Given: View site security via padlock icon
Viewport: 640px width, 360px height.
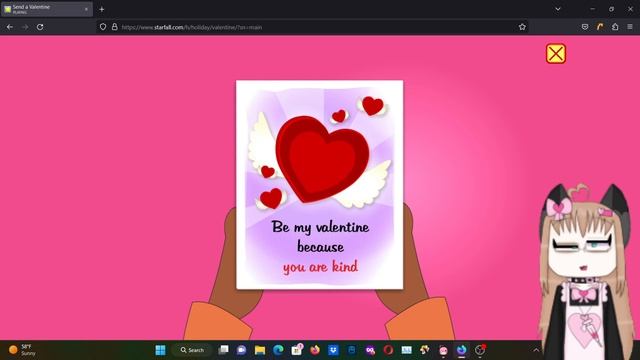Looking at the screenshot, I should click(115, 27).
